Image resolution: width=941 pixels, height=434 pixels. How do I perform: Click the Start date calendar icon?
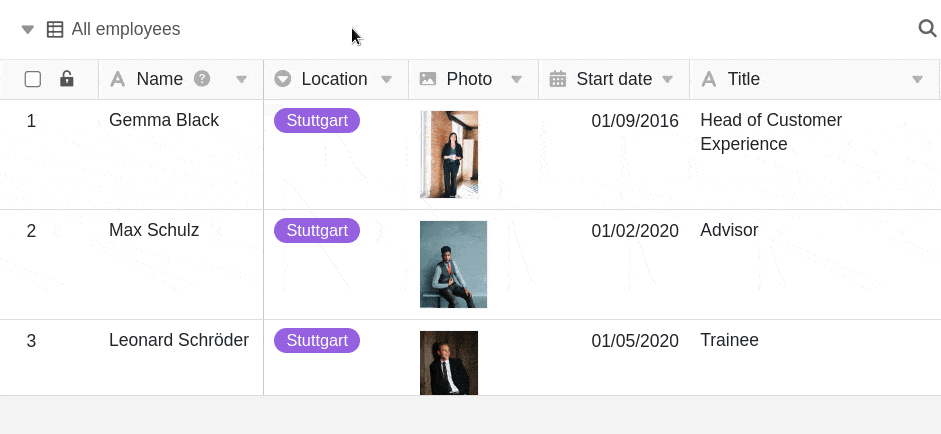(x=558, y=79)
